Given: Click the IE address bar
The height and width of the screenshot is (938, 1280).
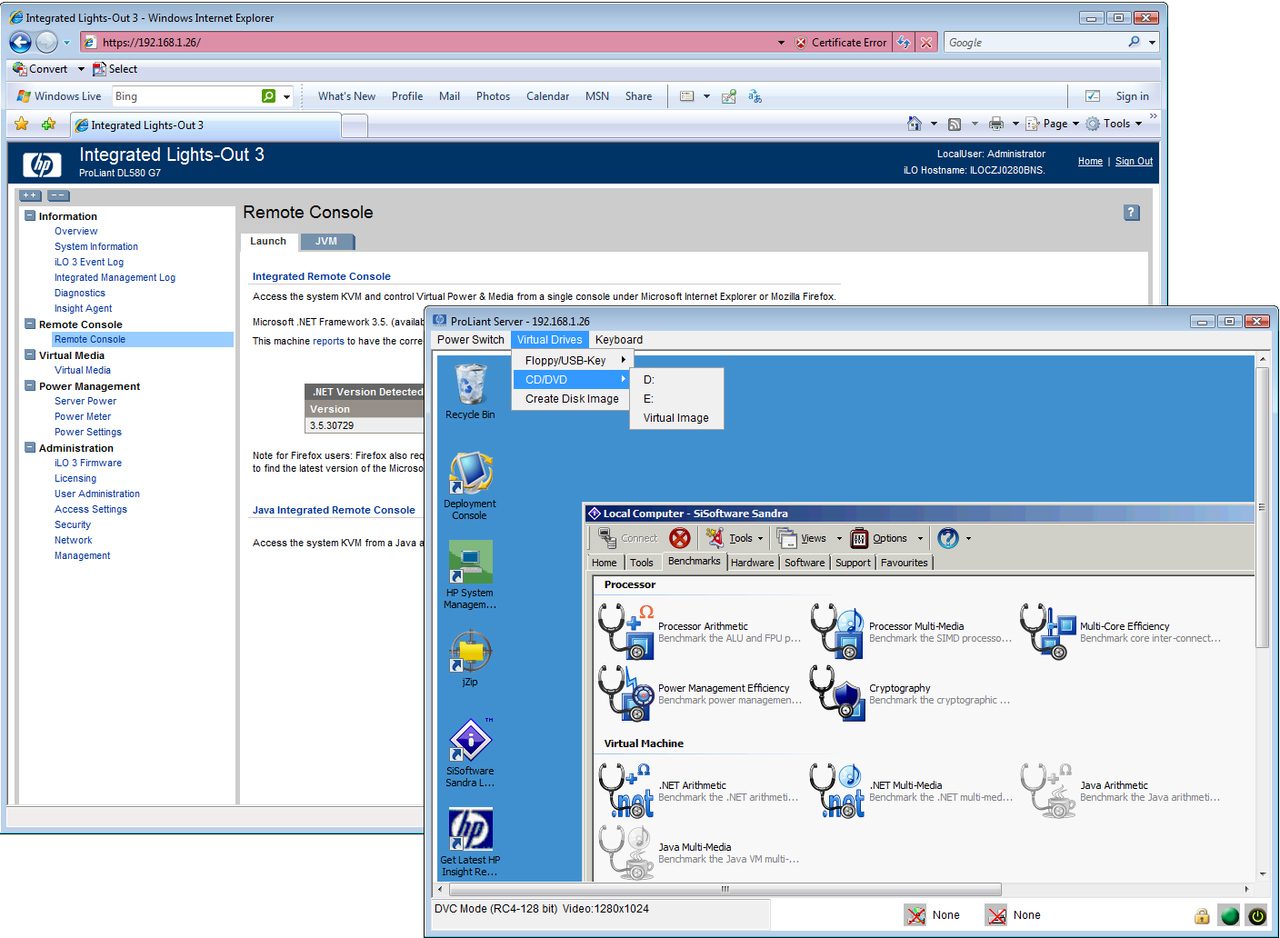Looking at the screenshot, I should click(430, 42).
